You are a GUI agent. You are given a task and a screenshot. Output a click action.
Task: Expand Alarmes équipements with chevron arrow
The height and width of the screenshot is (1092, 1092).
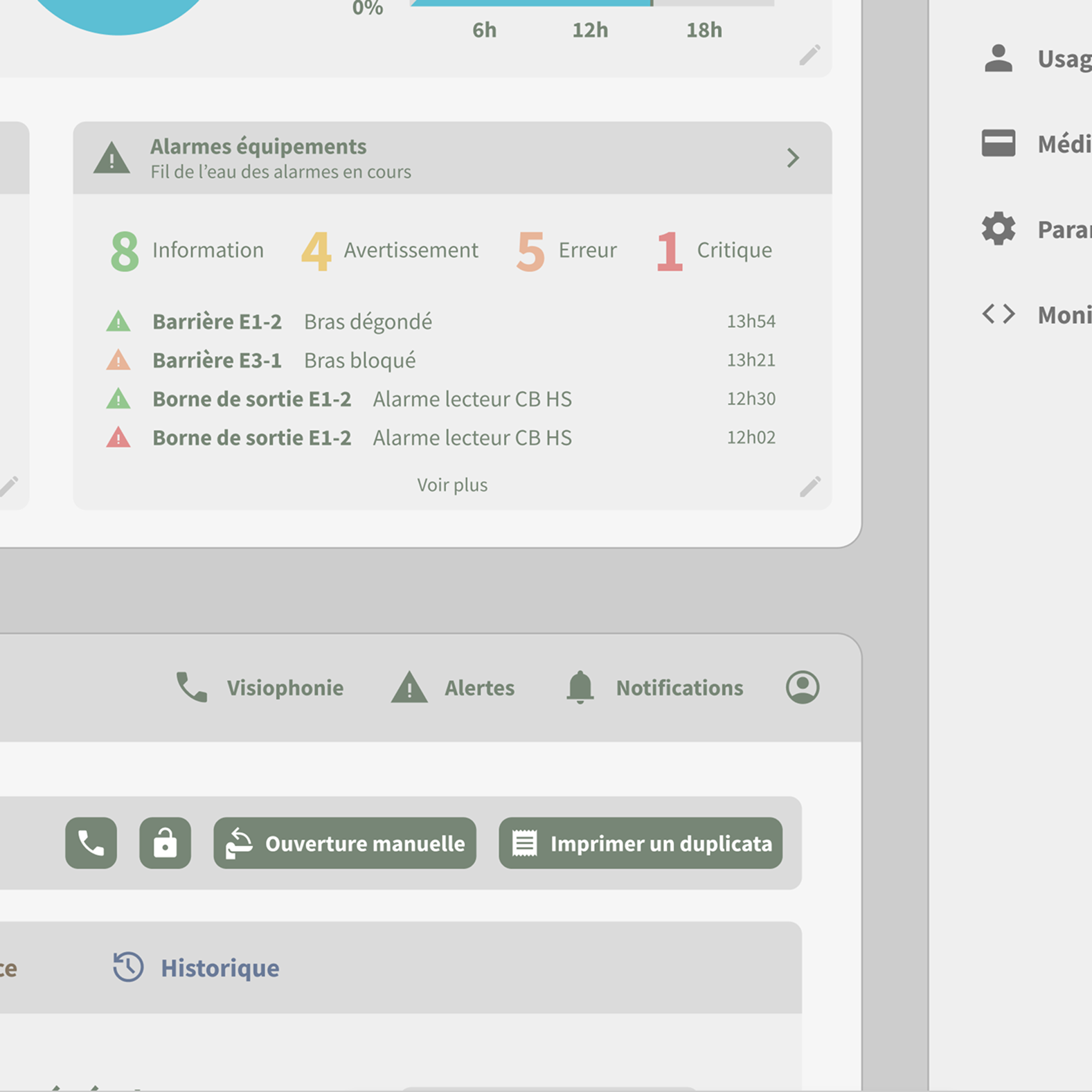793,158
